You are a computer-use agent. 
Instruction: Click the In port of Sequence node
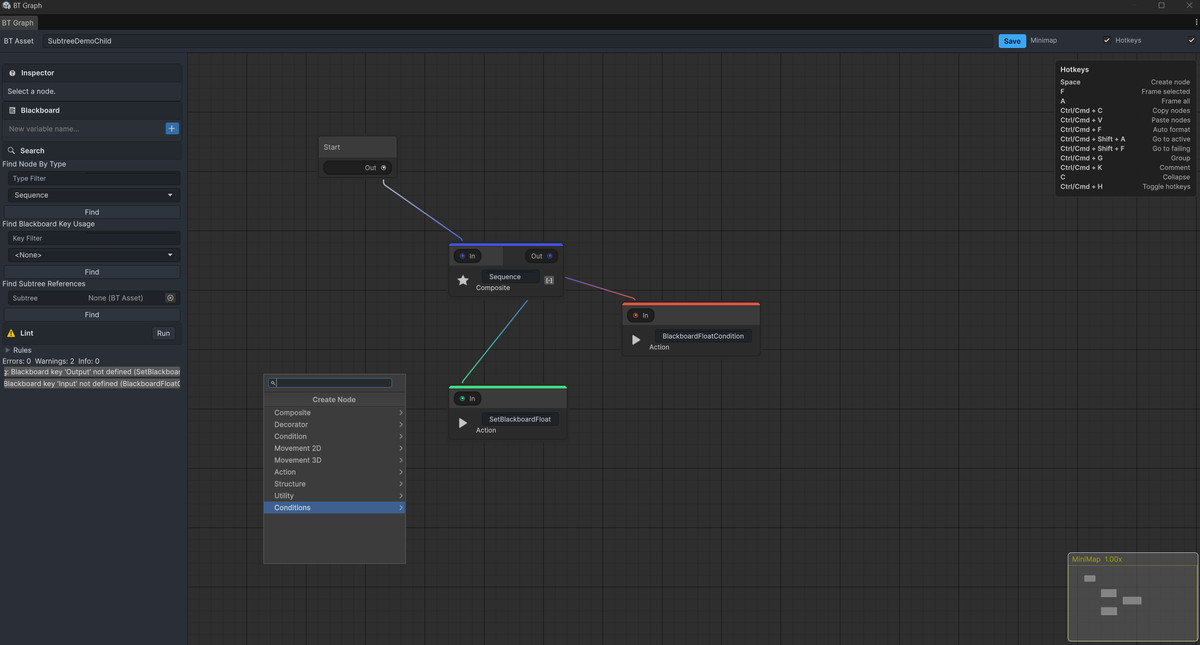point(462,256)
